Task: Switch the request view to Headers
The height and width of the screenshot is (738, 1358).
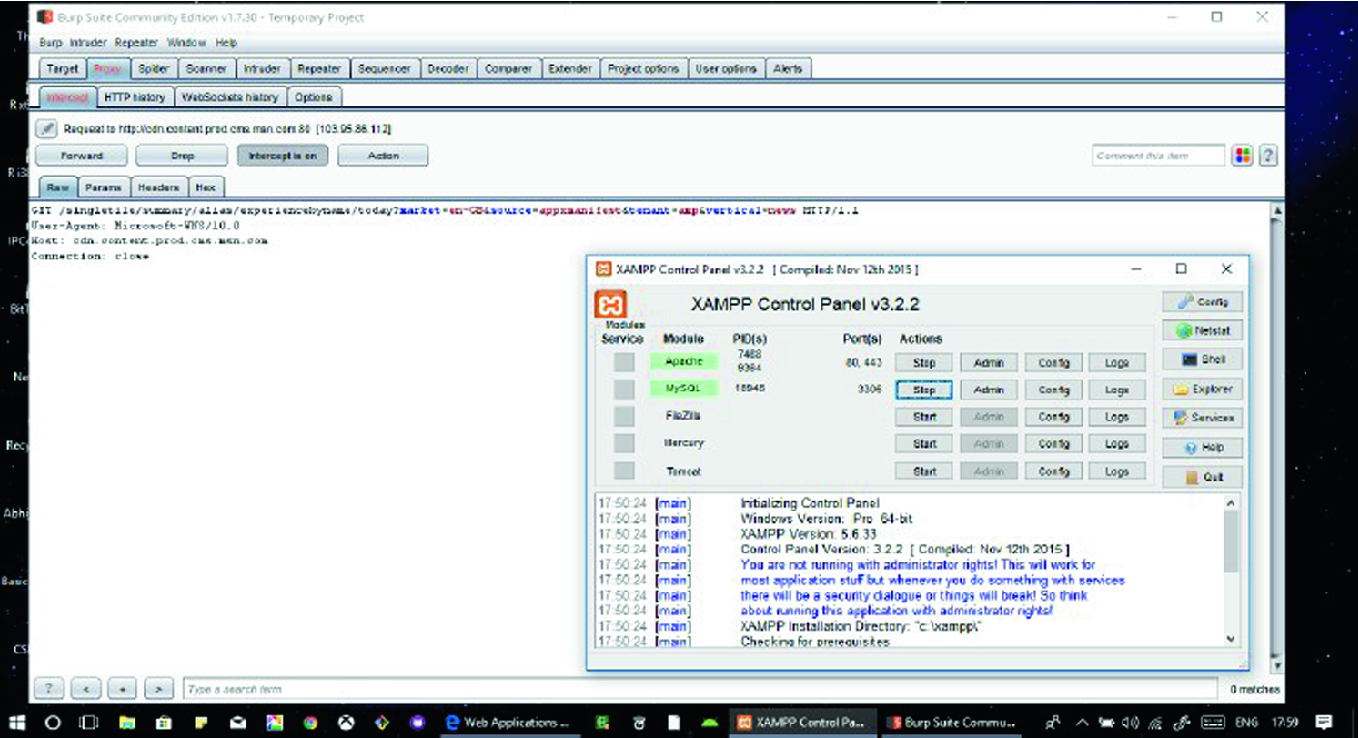Action: [159, 187]
